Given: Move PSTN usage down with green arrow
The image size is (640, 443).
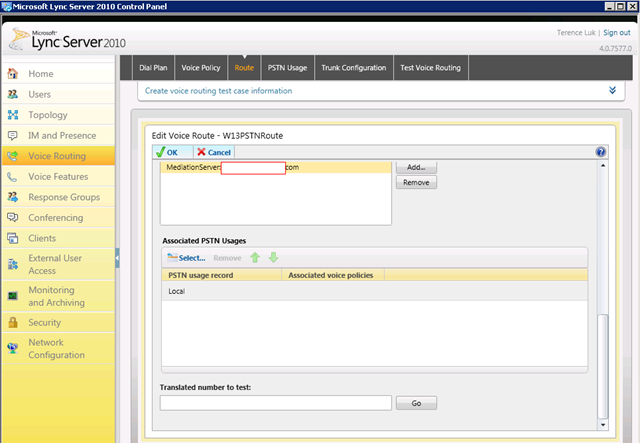Looking at the screenshot, I should click(273, 257).
